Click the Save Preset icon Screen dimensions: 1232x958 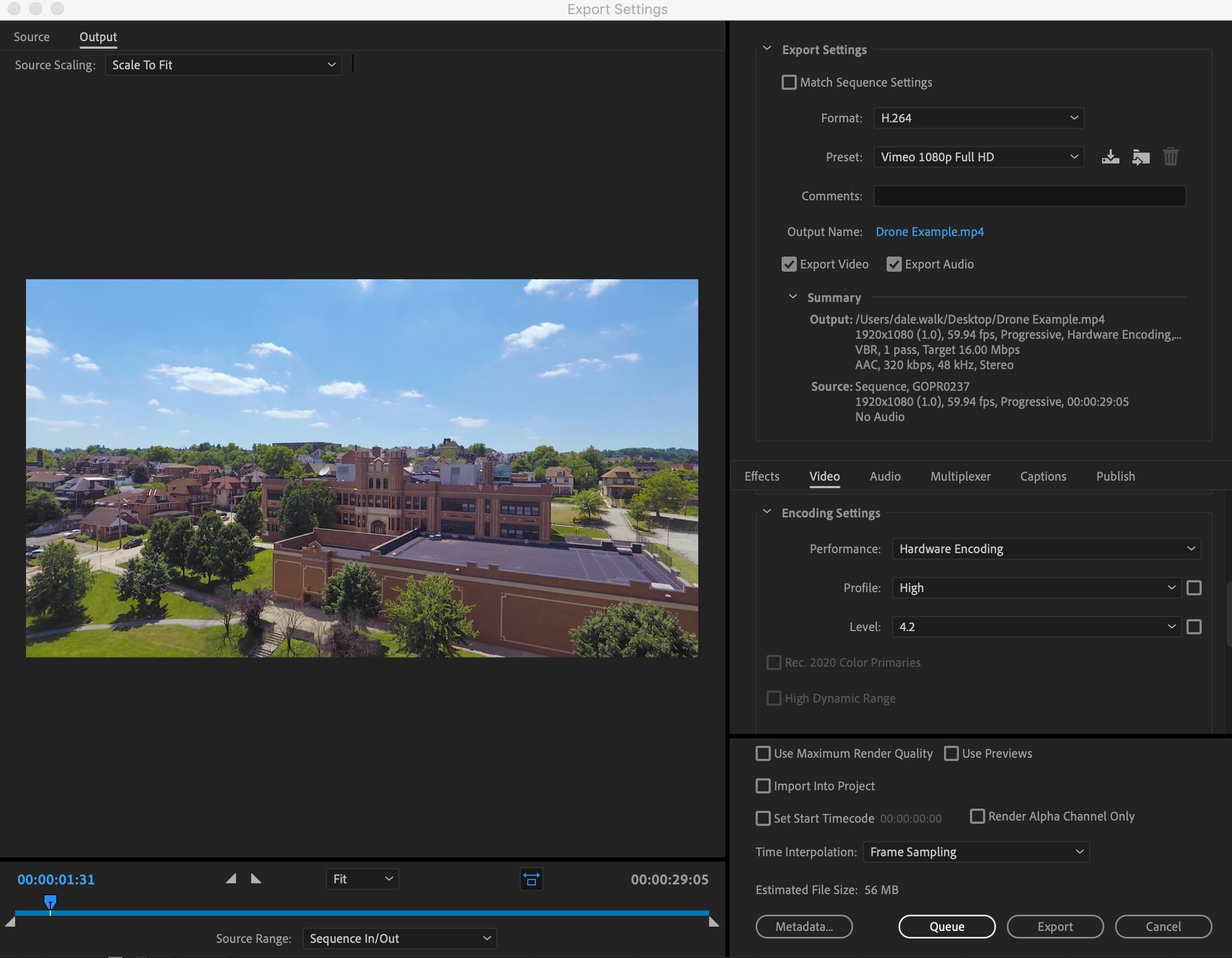(1110, 157)
